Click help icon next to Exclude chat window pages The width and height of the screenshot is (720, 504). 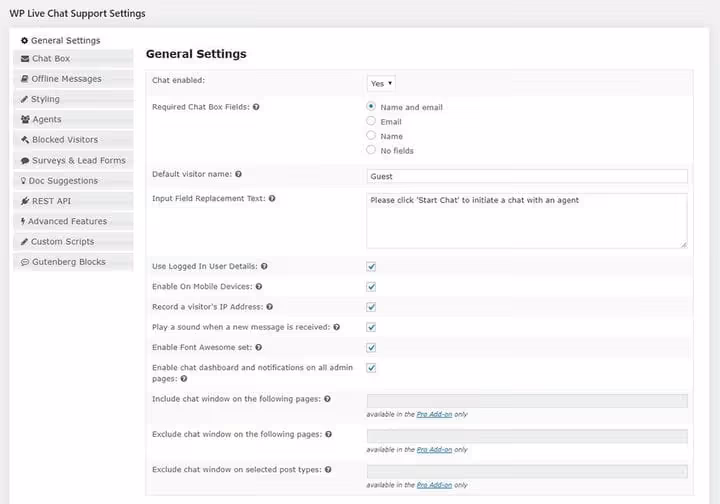(328, 434)
